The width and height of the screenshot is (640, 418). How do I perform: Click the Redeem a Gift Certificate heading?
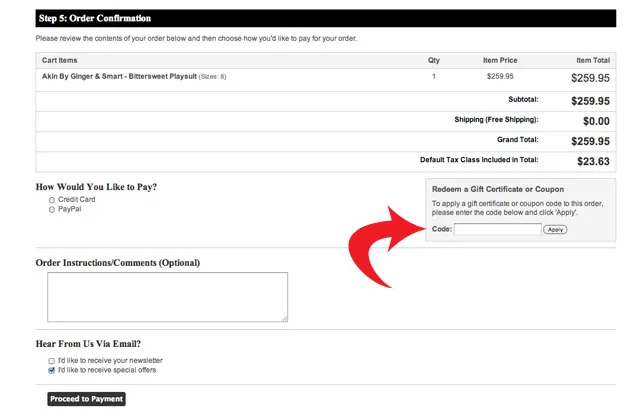point(497,189)
